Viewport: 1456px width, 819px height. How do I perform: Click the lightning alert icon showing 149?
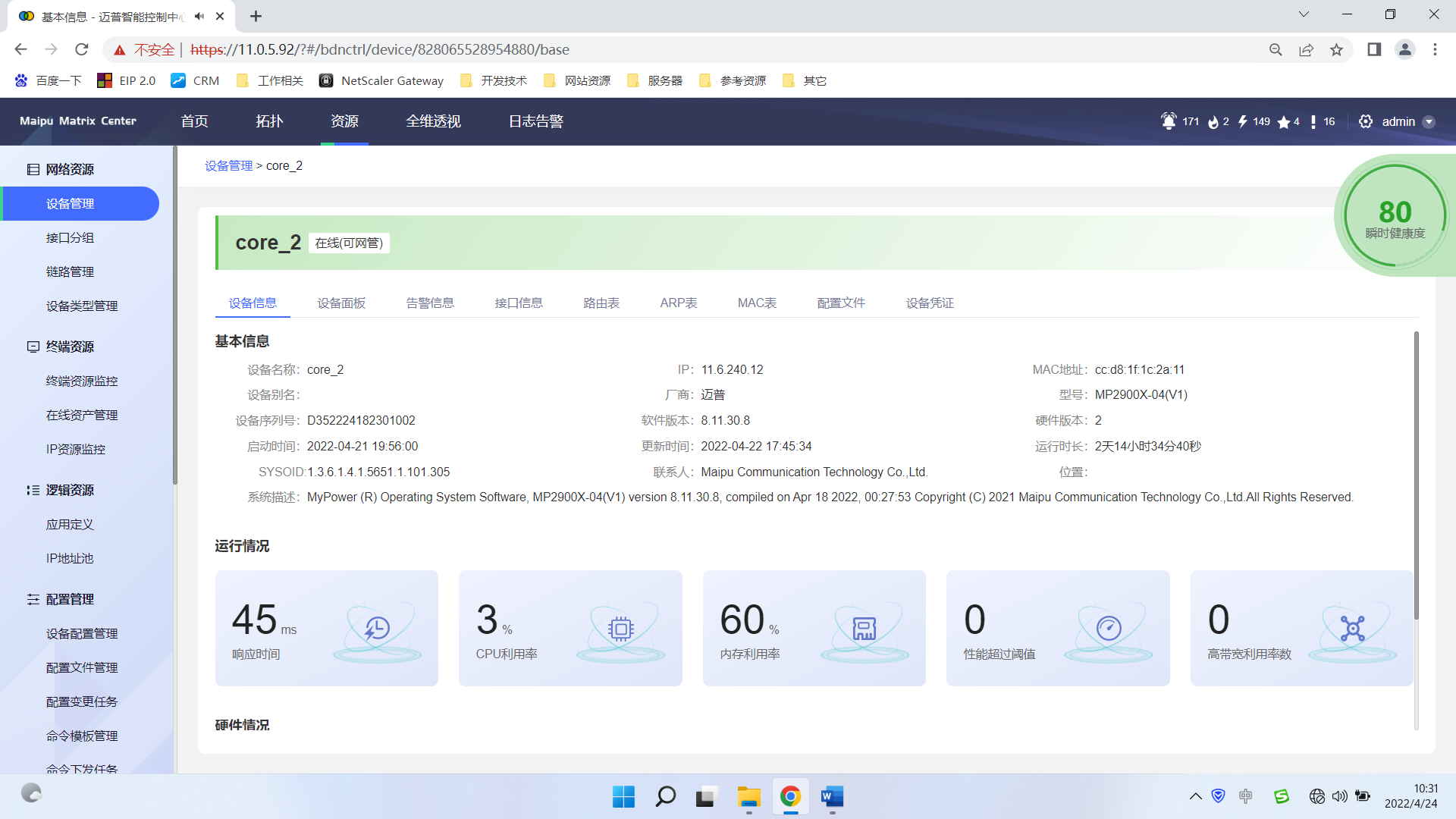1242,121
